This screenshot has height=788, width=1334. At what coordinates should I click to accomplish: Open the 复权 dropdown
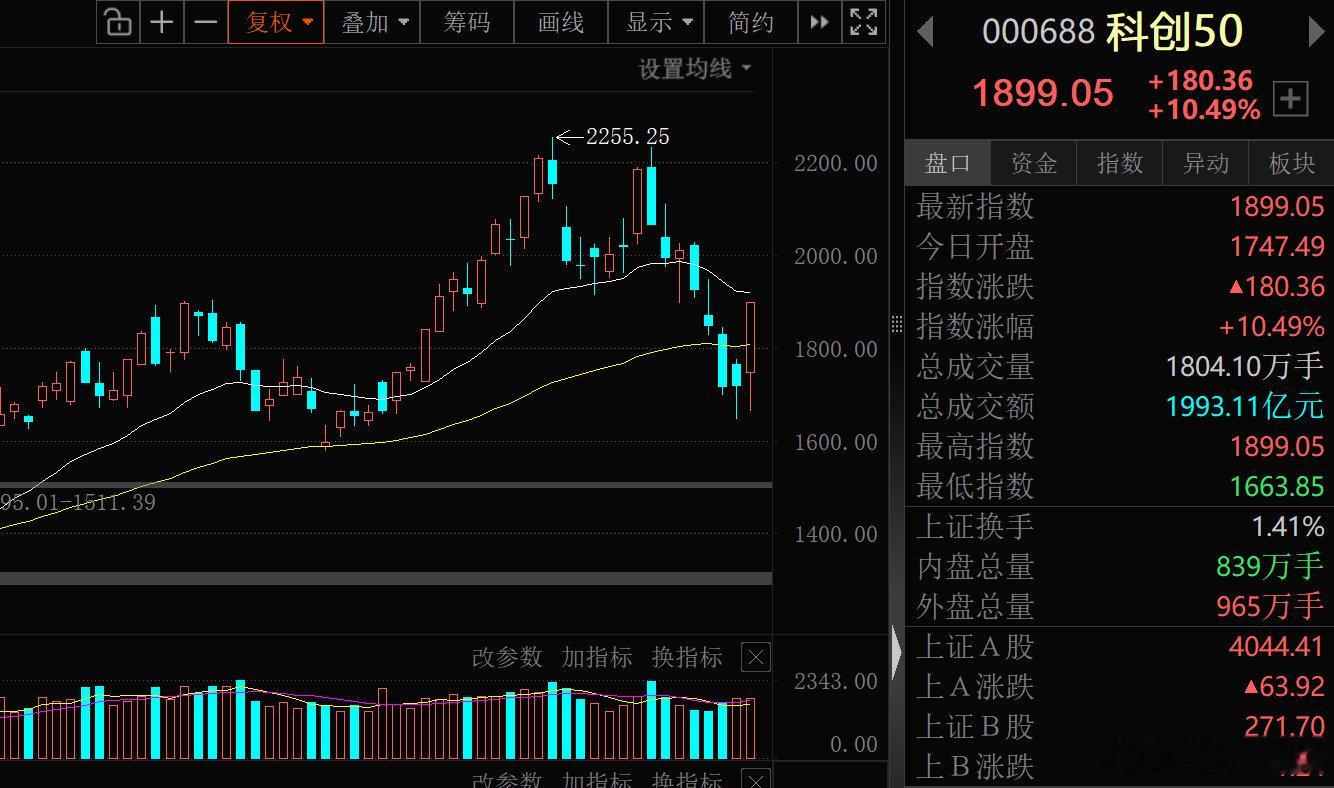pos(276,22)
